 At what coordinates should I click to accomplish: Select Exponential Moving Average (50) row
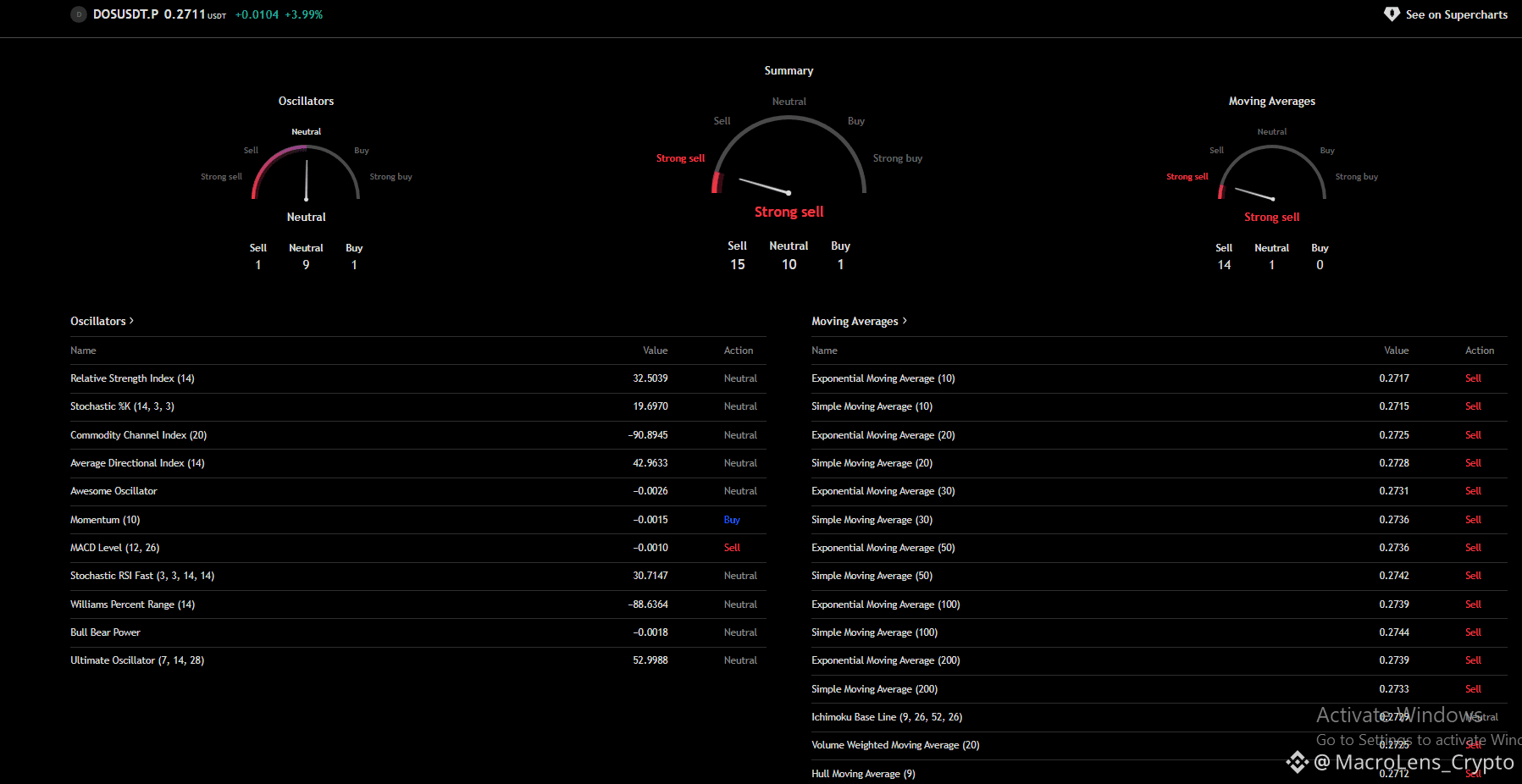1159,548
